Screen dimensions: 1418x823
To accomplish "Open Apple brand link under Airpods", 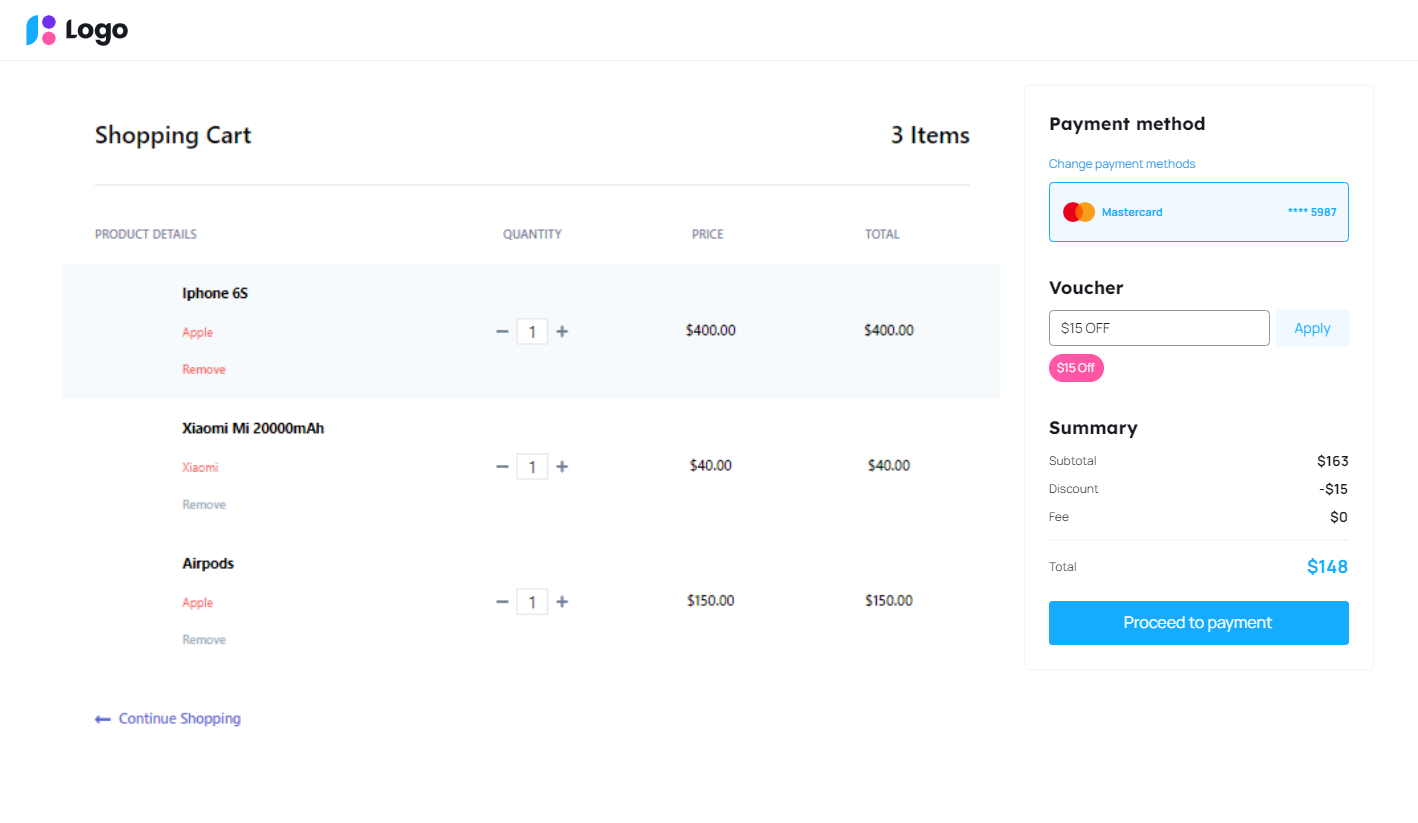I will click(197, 602).
